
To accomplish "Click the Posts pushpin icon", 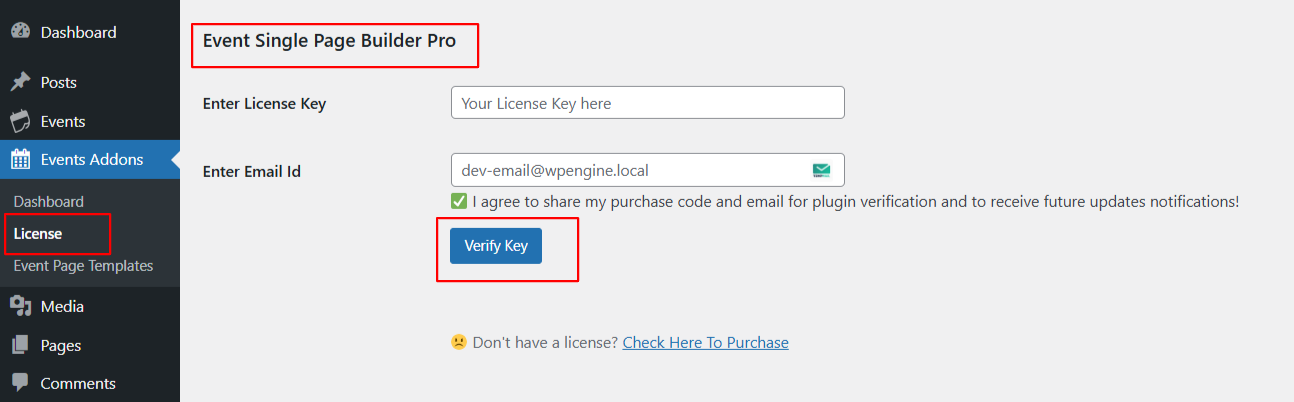I will pyautogui.click(x=20, y=82).
